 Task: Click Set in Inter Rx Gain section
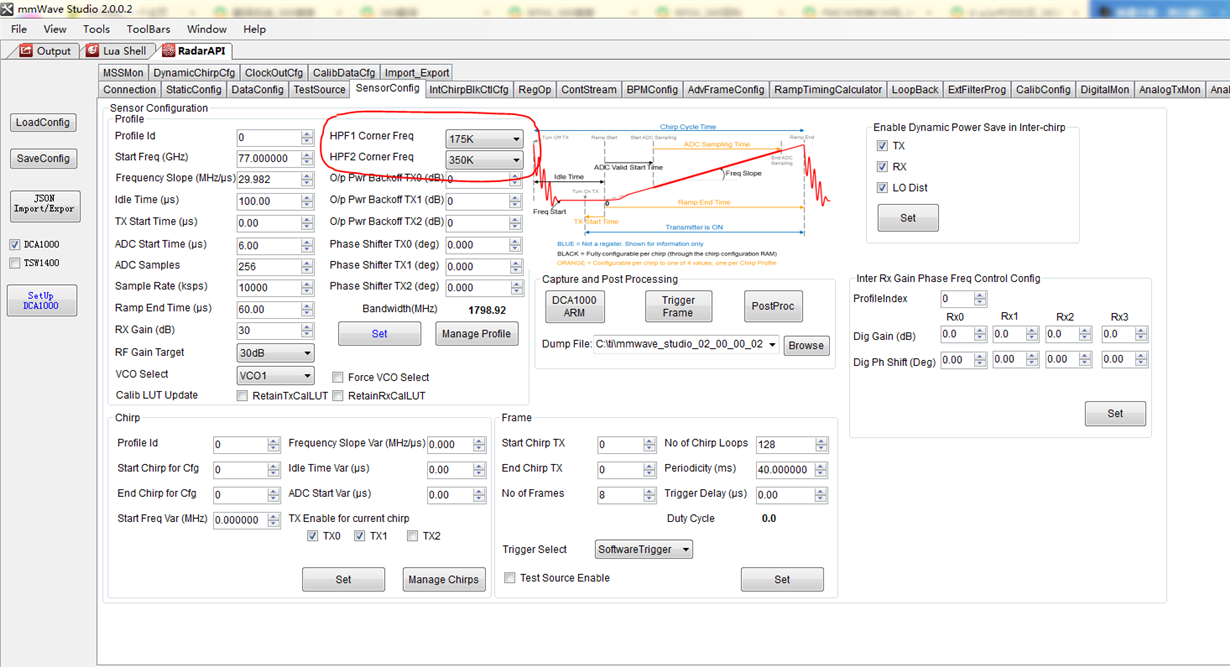coord(1115,413)
